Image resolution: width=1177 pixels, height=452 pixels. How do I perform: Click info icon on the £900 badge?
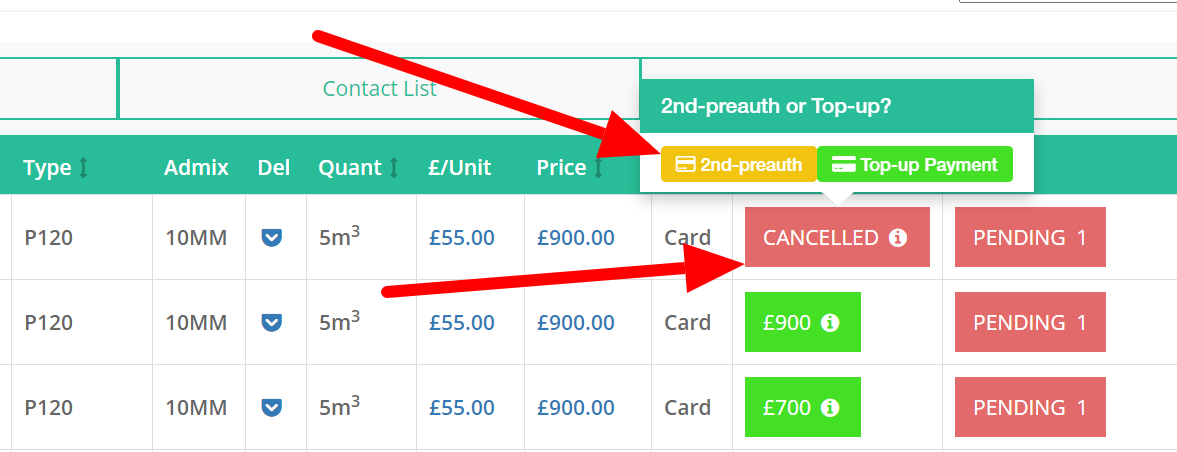point(829,323)
